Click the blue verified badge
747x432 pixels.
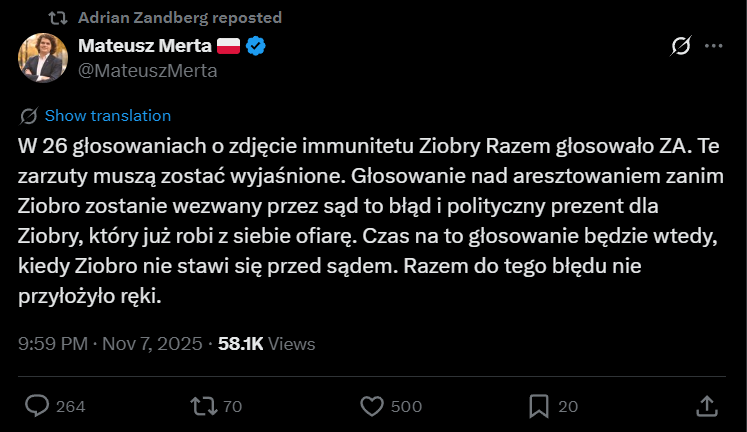pos(257,46)
